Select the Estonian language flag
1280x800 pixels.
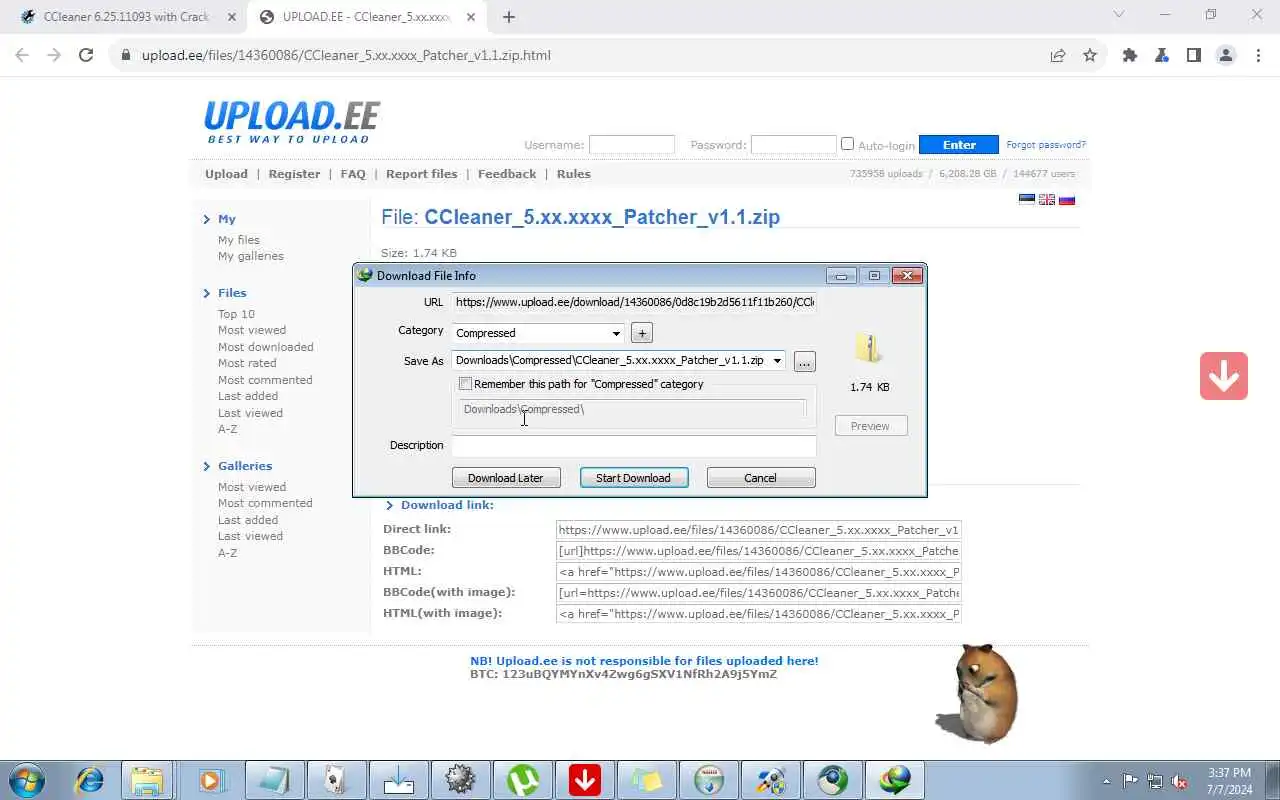(1027, 199)
